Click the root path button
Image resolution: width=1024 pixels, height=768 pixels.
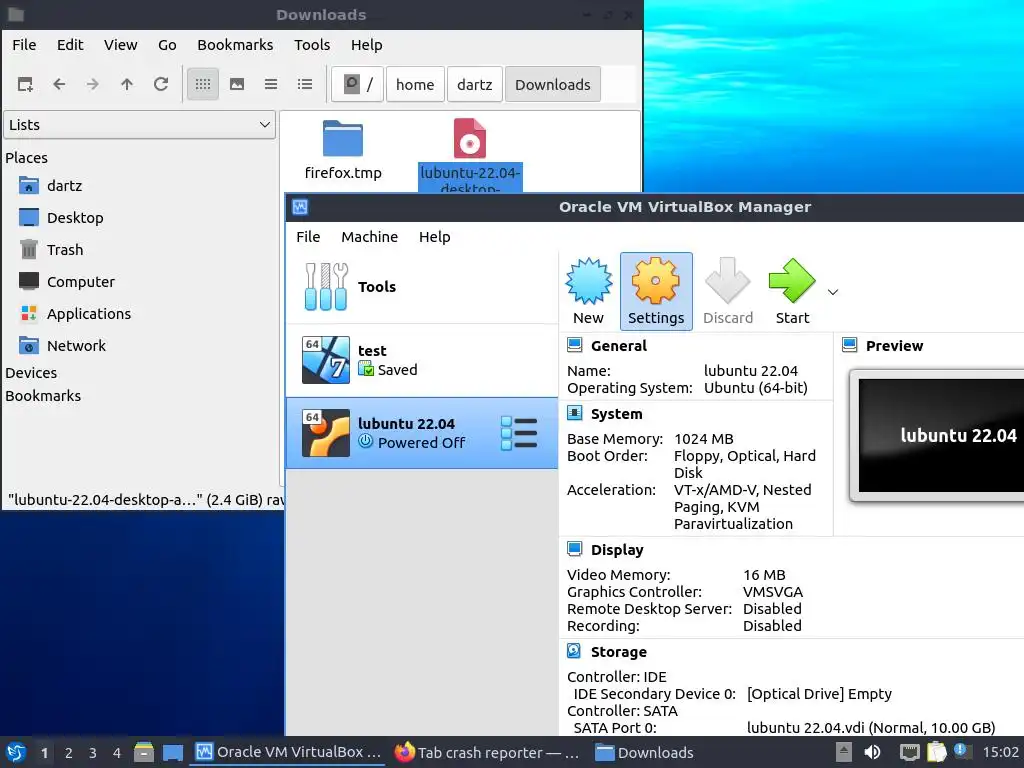(x=357, y=84)
